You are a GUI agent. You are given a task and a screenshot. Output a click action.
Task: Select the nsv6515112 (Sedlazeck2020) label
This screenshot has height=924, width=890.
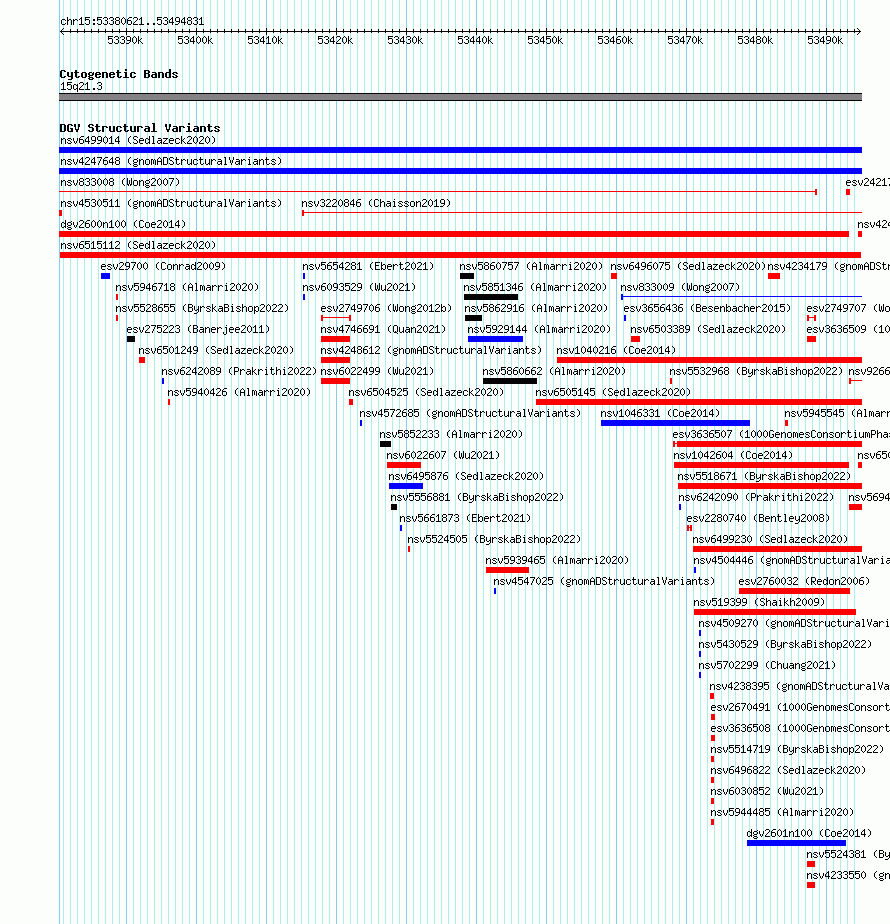[138, 245]
